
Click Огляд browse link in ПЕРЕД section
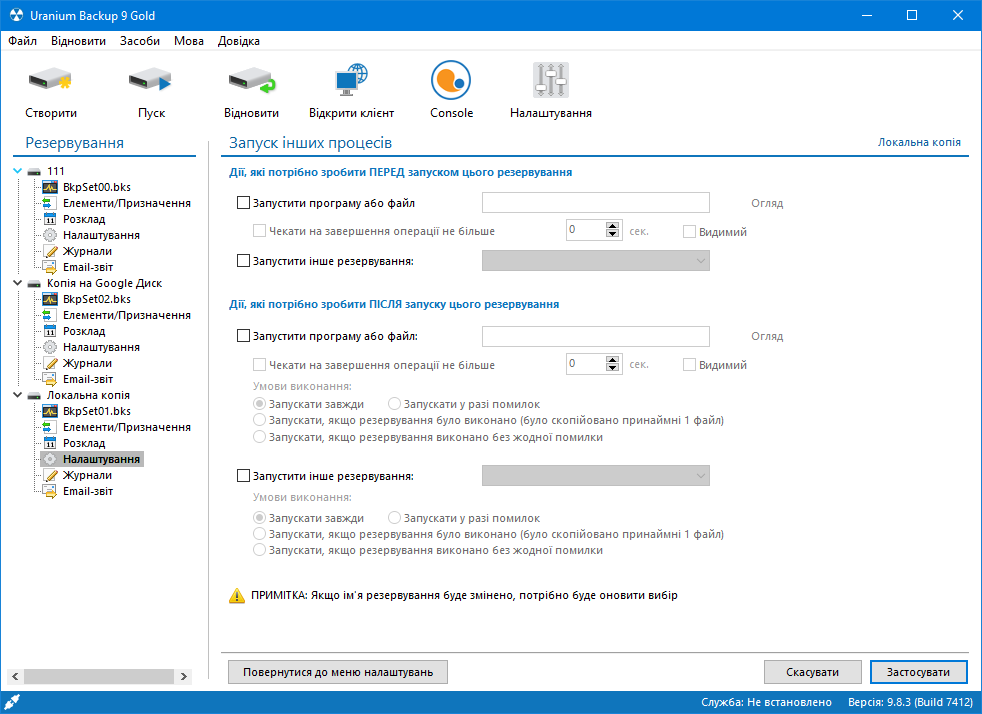[767, 203]
